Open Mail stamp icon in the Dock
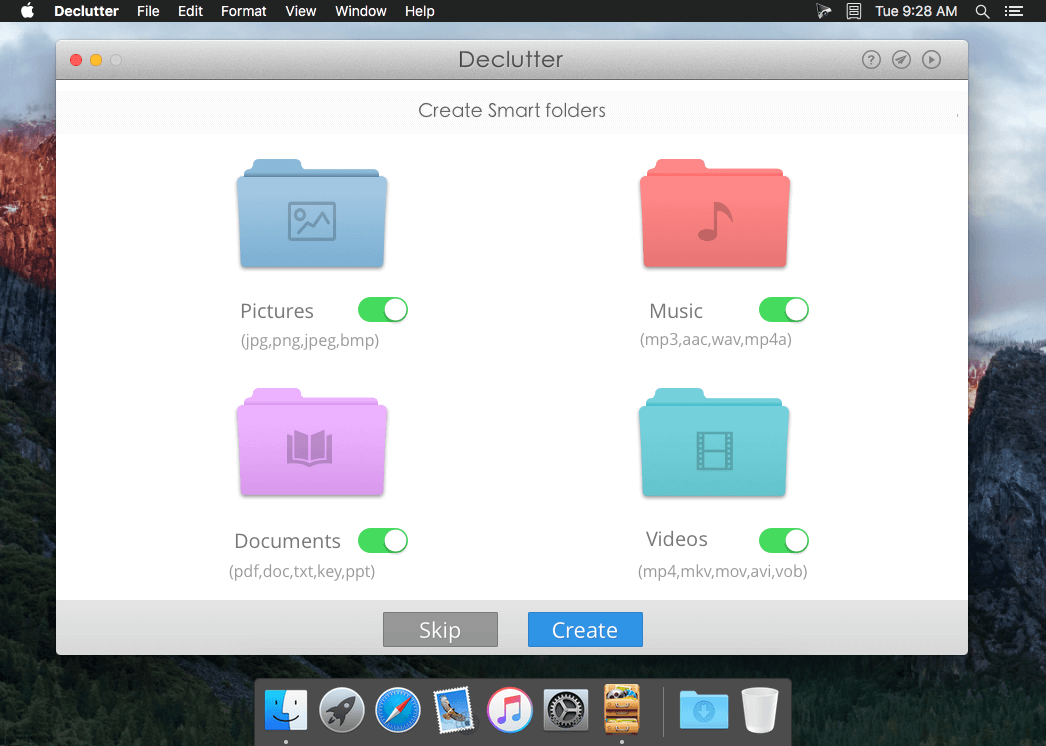Screen dimensions: 1046x746 coord(454,710)
